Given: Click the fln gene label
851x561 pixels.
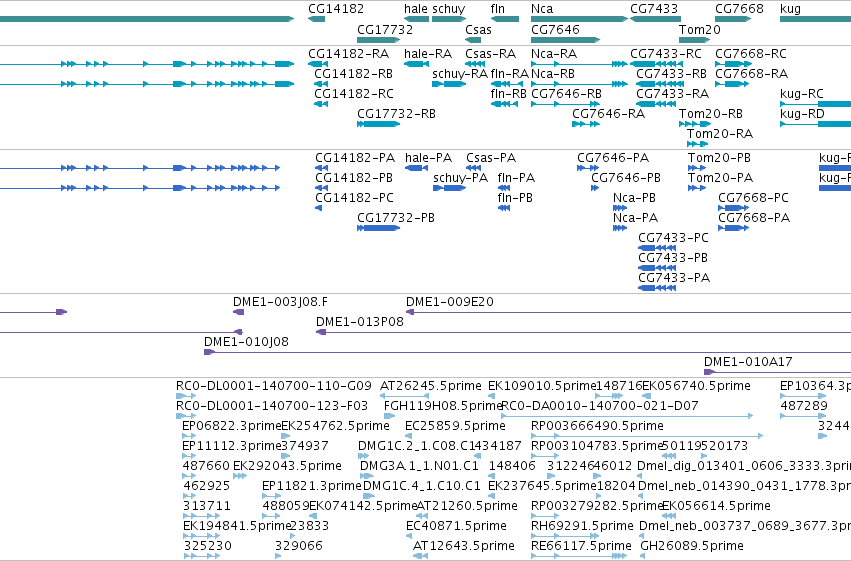Looking at the screenshot, I should tap(498, 9).
